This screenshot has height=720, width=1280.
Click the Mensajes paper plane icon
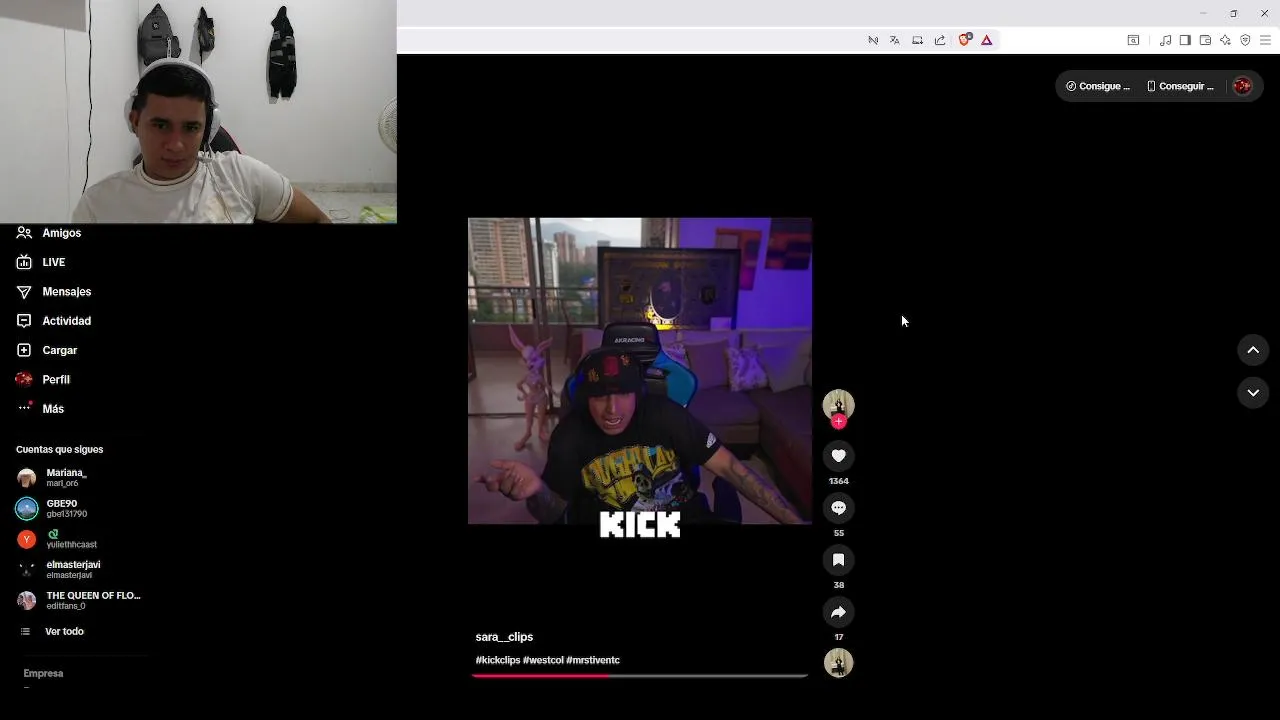24,292
